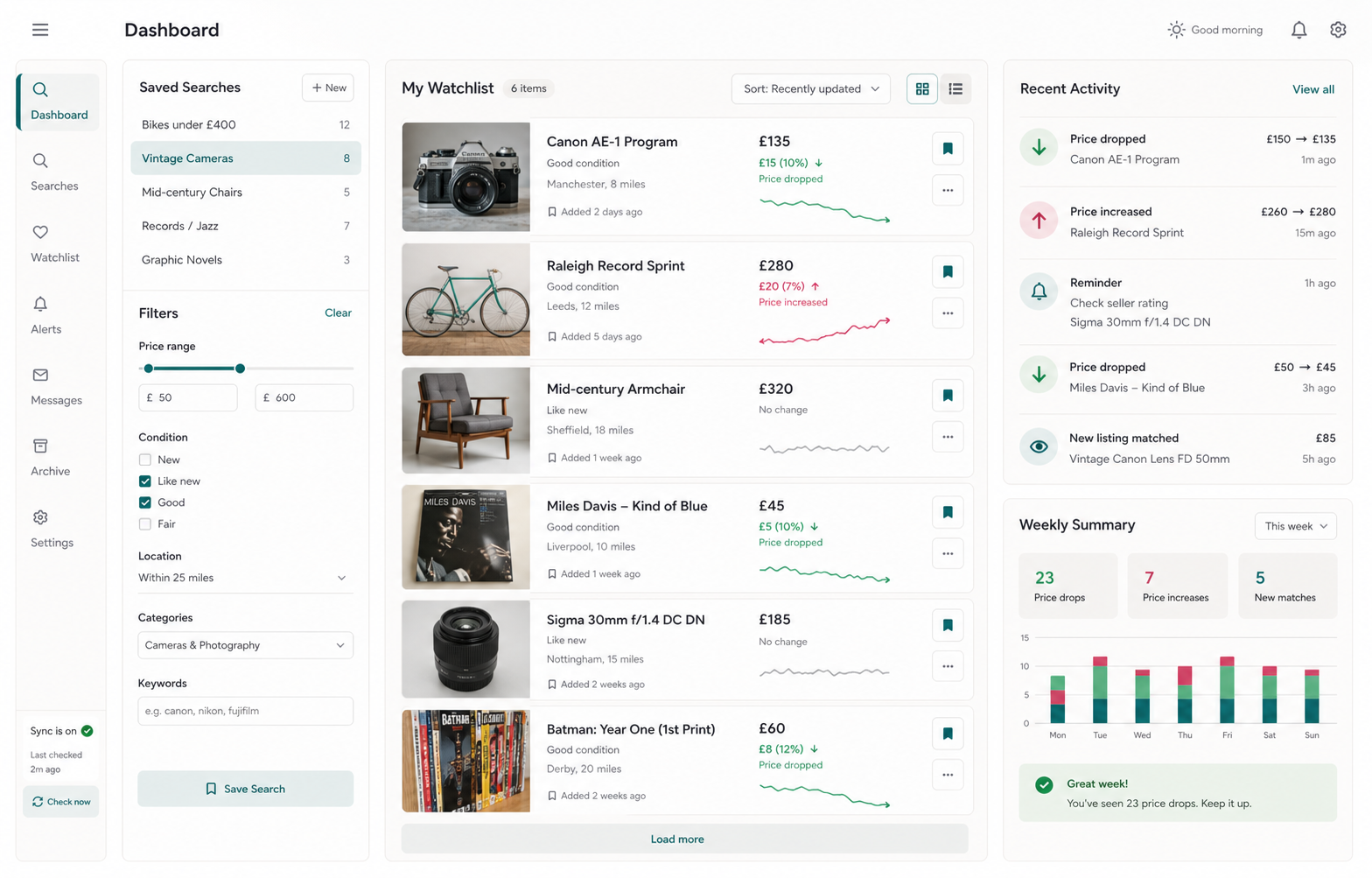
Task: Select Mid-century Chairs saved search
Action: pos(245,193)
